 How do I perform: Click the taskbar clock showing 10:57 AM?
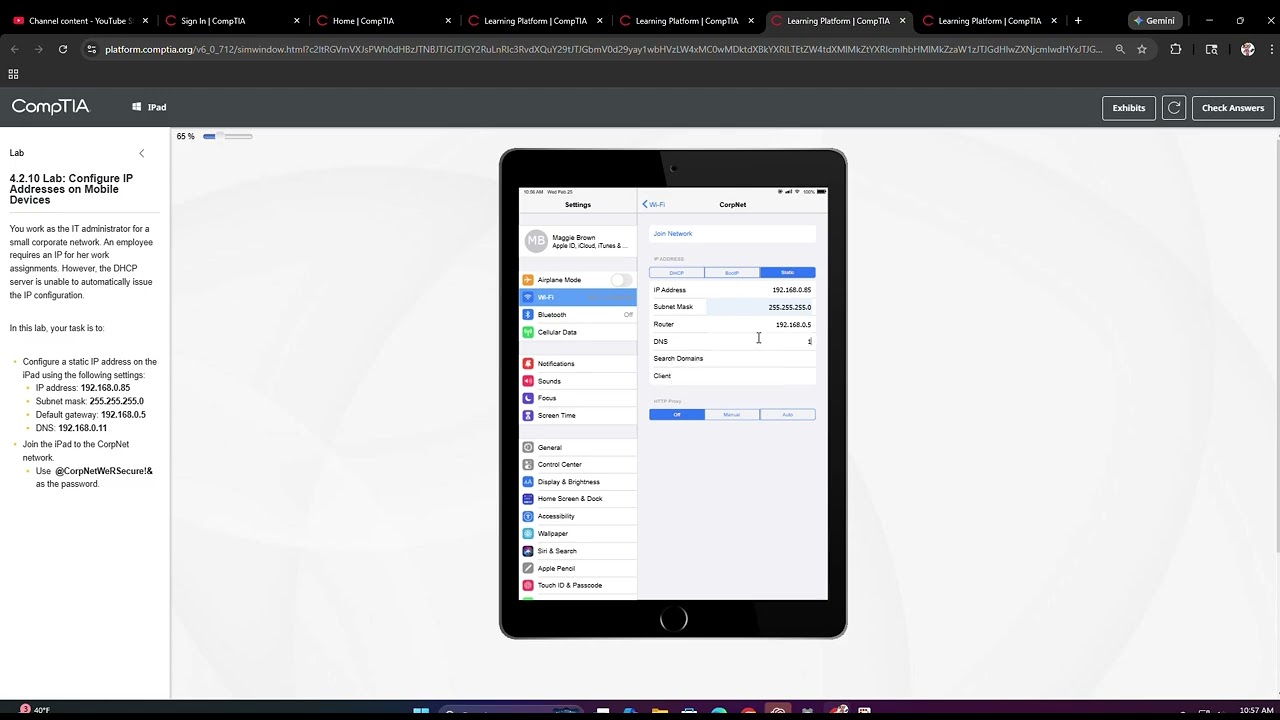[1256, 711]
